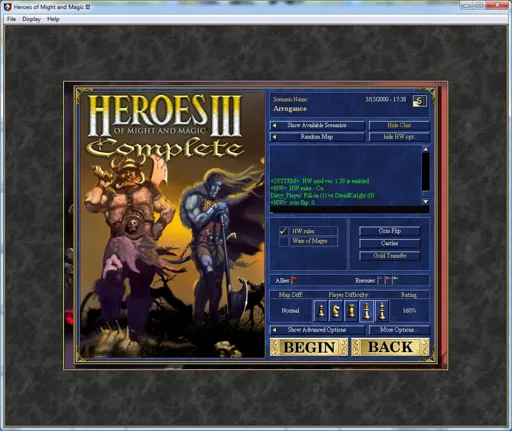Enable the Wars of Mages checkbox

[284, 241]
